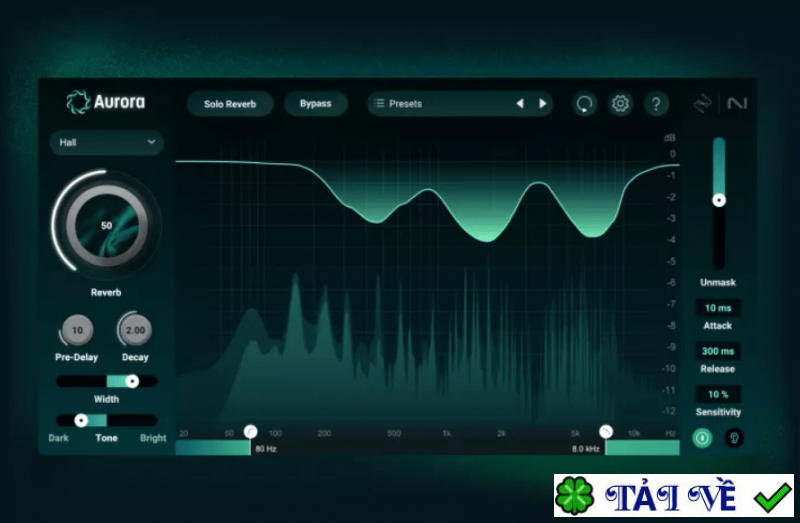Click the Decay knob showing 2.00
This screenshot has width=800, height=523.
(x=135, y=330)
